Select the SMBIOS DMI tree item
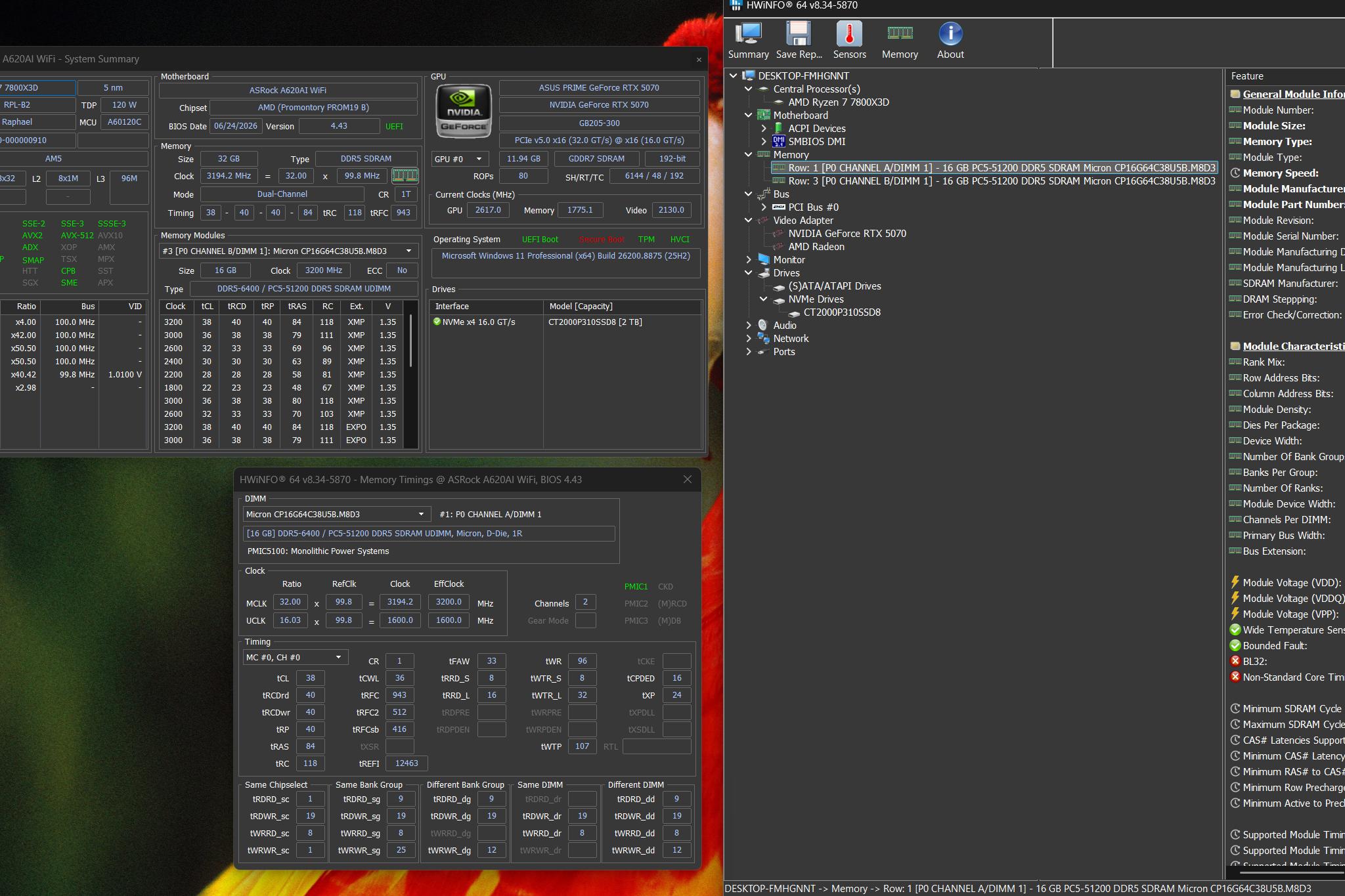 pyautogui.click(x=816, y=142)
